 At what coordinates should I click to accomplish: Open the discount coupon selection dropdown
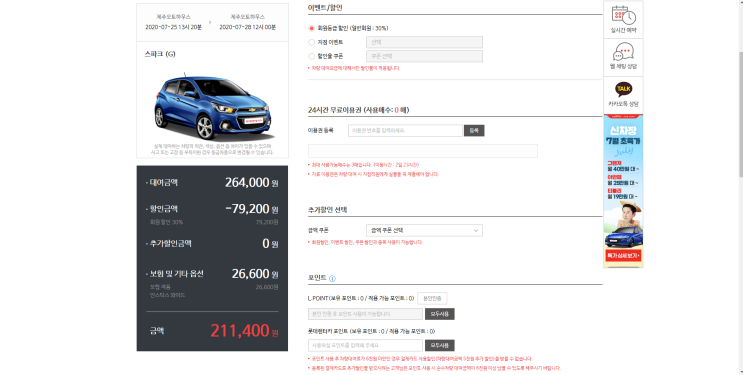pos(424,56)
